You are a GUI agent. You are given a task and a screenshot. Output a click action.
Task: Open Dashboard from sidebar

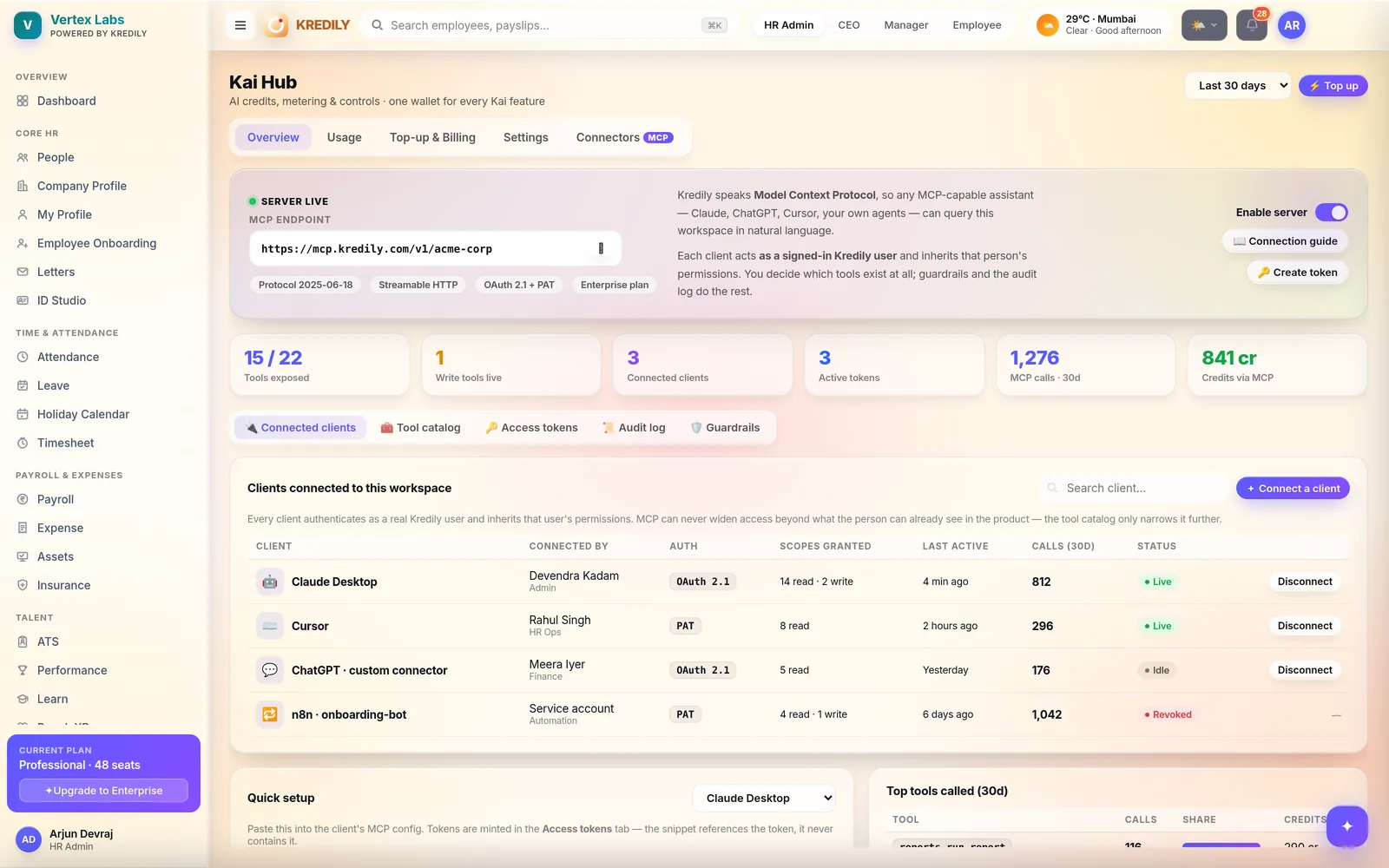click(104, 101)
